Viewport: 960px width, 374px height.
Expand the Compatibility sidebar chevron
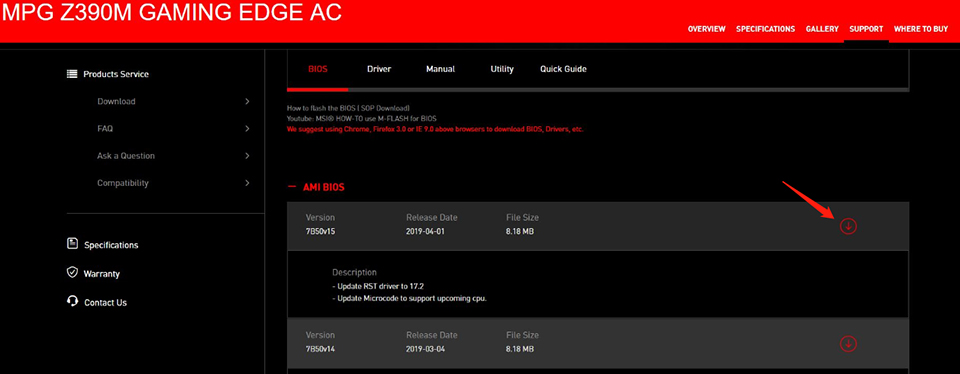click(x=247, y=183)
